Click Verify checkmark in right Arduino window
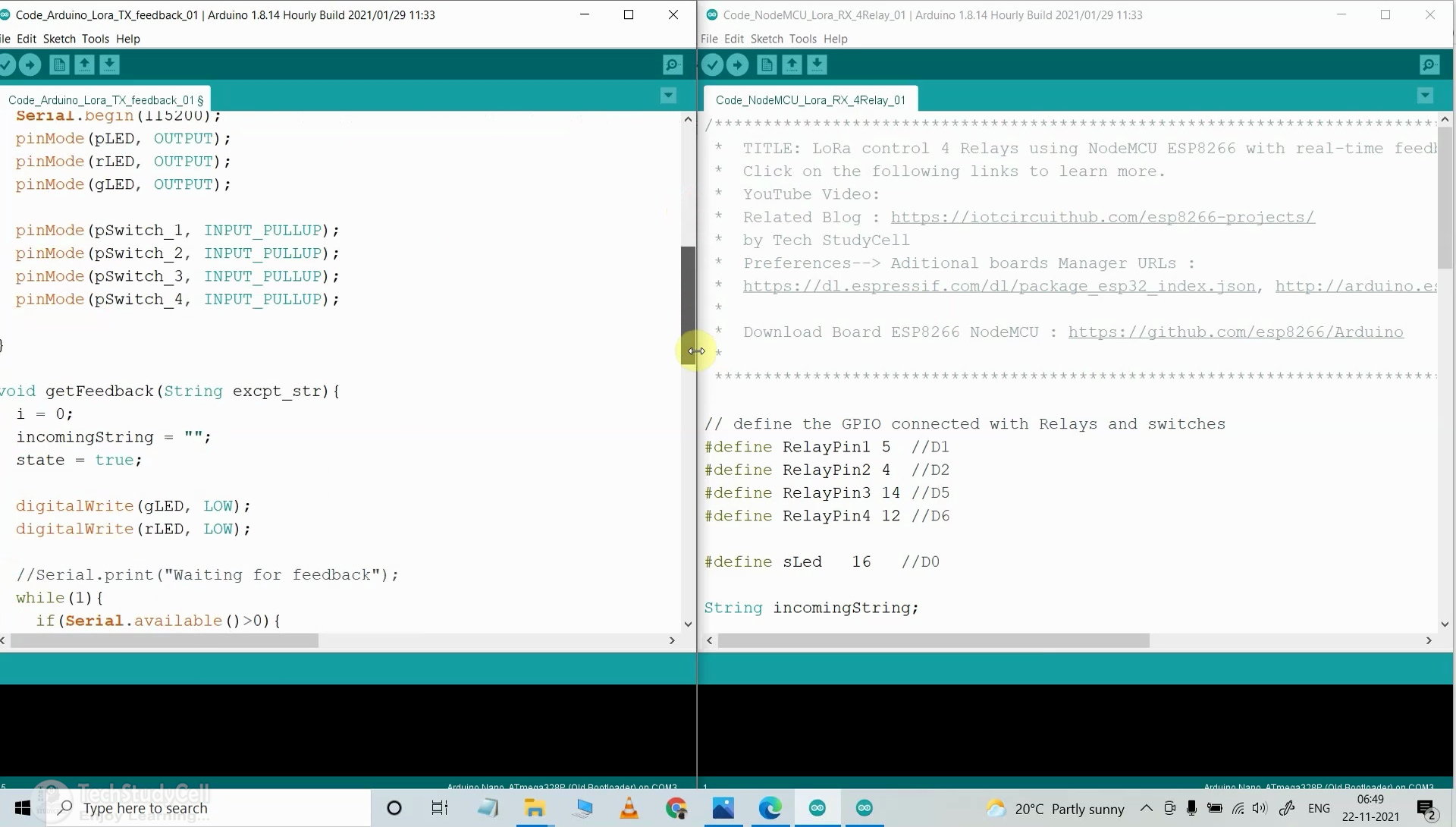Image resolution: width=1456 pixels, height=827 pixels. point(712,65)
